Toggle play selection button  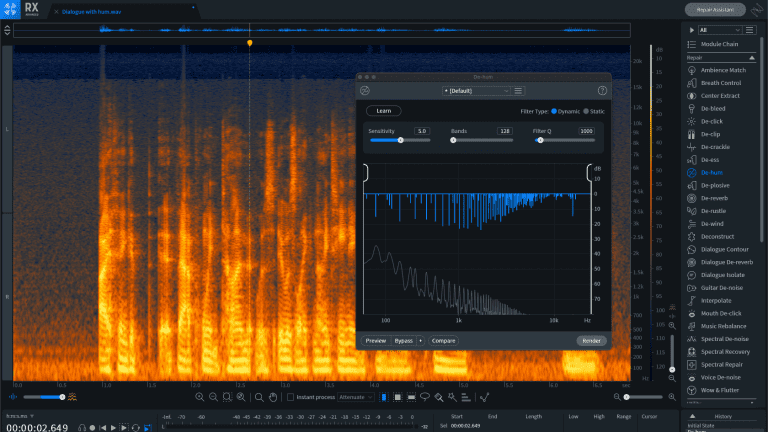point(124,428)
